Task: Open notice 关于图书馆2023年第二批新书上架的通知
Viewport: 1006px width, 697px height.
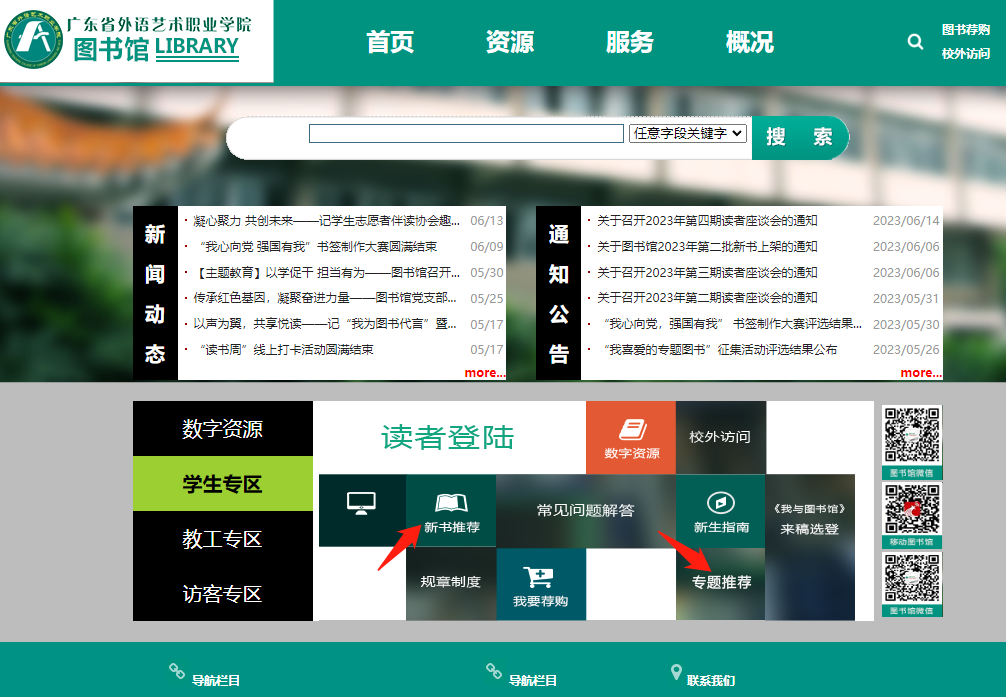Action: [x=707, y=247]
